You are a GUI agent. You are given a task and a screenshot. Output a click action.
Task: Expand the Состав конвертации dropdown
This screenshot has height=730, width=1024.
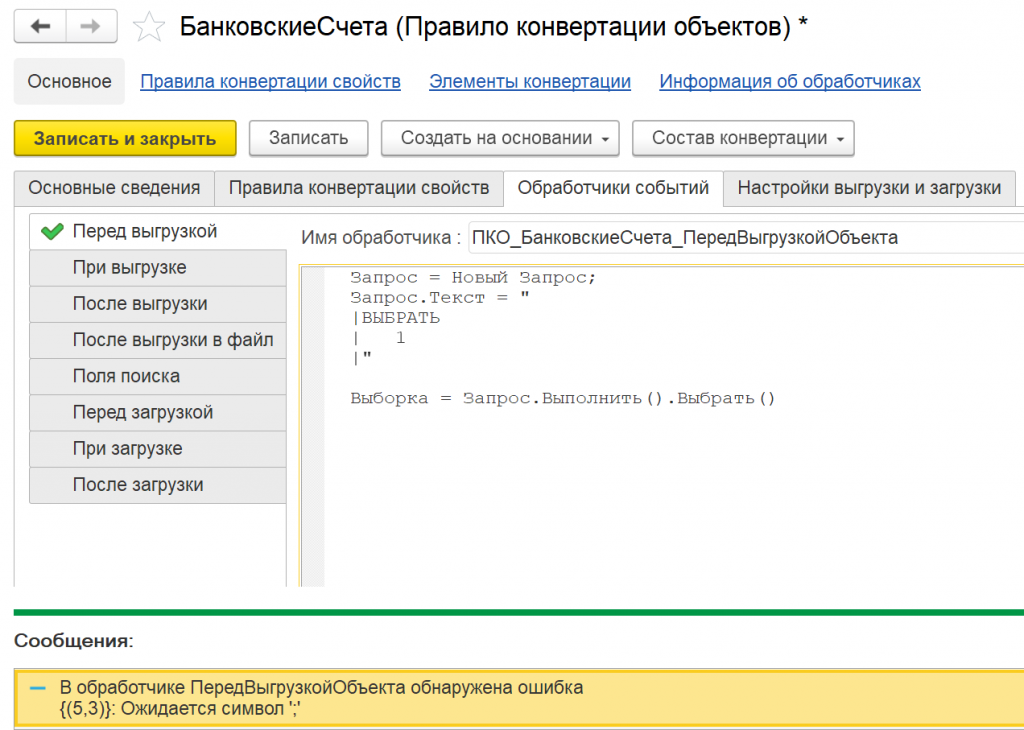coord(743,138)
